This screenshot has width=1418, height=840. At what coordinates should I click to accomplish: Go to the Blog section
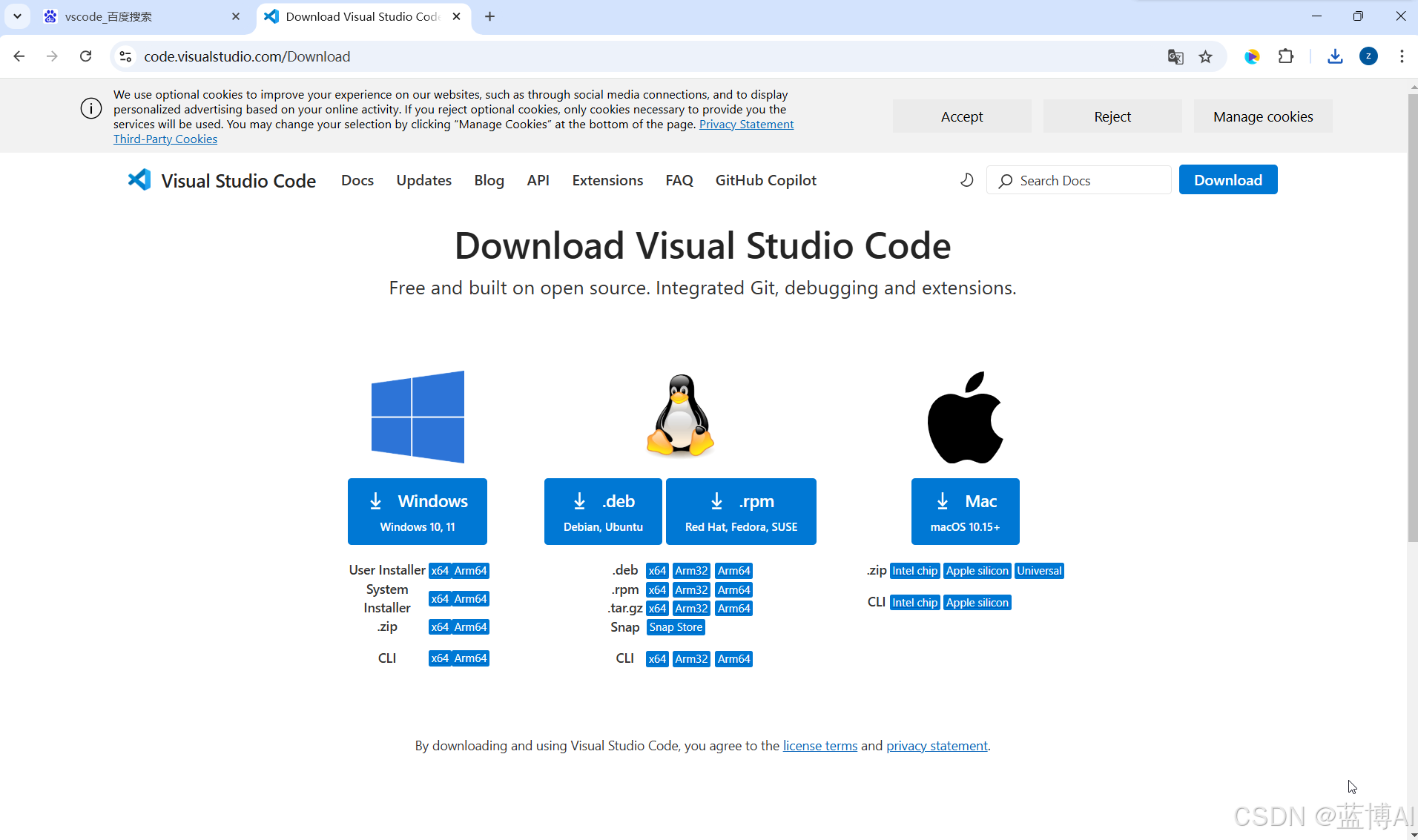pyautogui.click(x=489, y=180)
